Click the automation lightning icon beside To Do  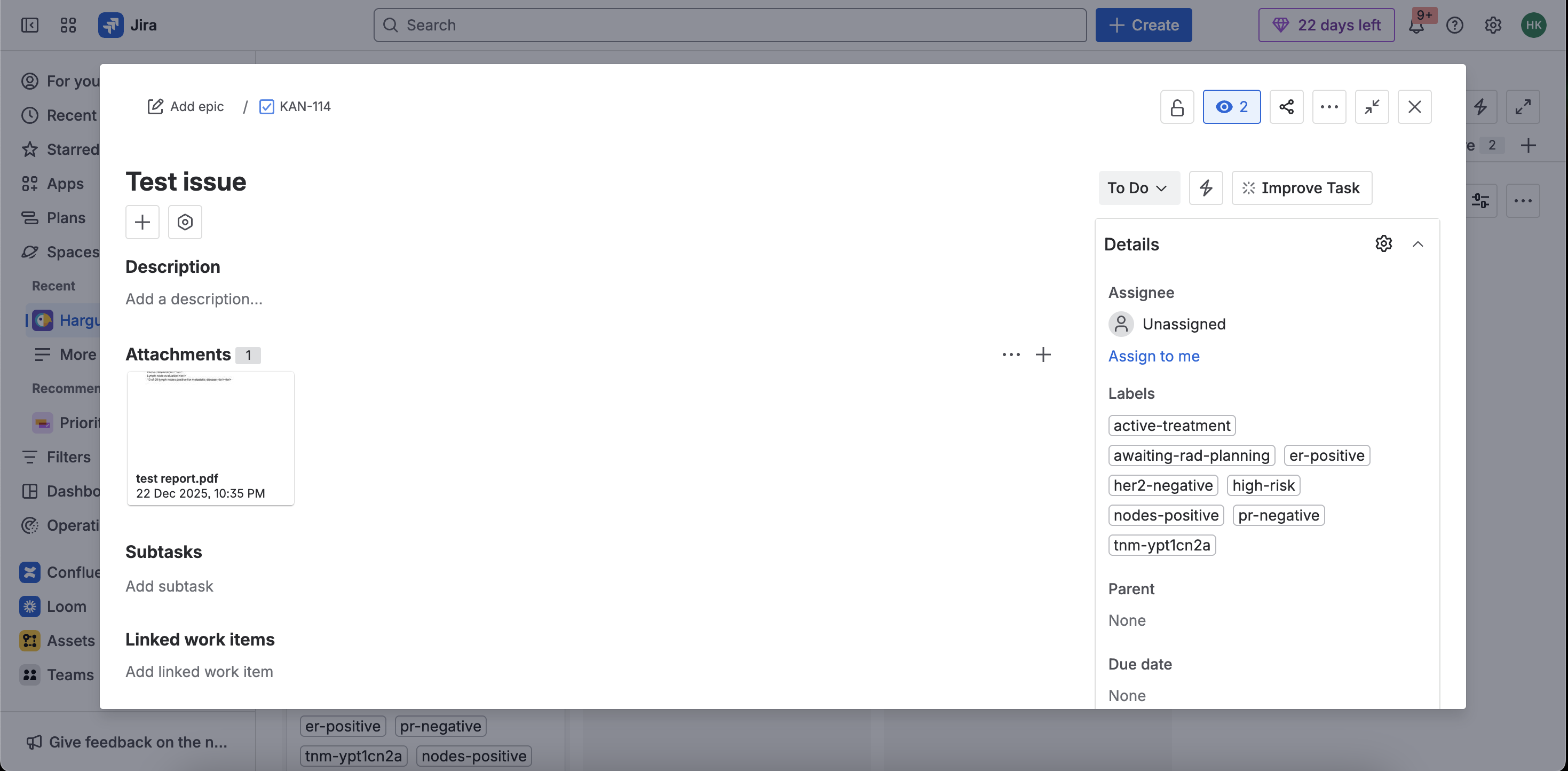point(1205,187)
